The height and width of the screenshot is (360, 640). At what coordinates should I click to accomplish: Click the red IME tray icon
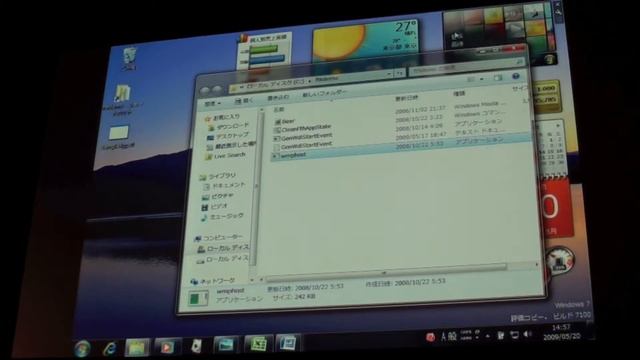[430, 337]
